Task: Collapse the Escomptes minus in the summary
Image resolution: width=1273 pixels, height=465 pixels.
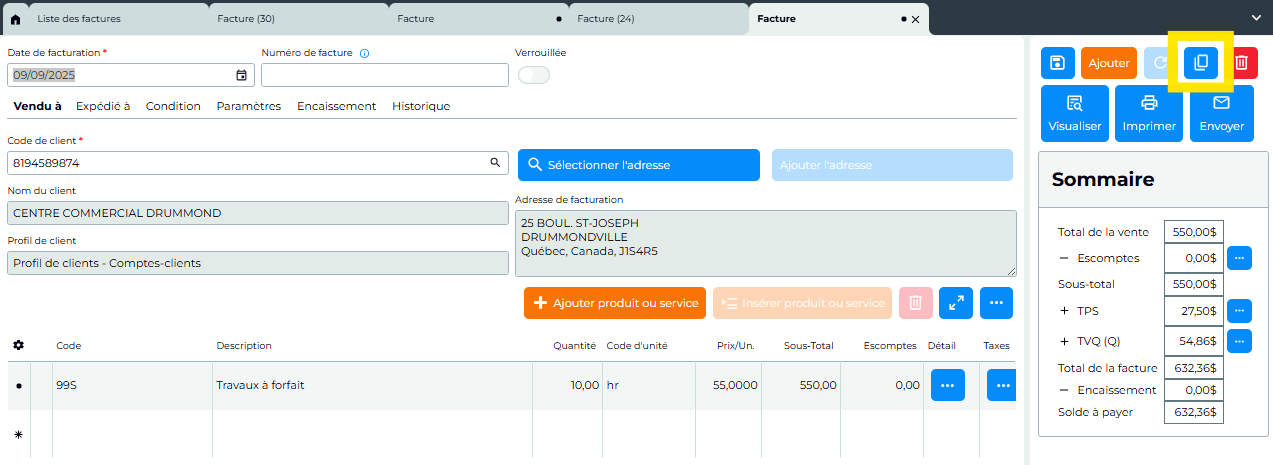Action: tap(1064, 258)
